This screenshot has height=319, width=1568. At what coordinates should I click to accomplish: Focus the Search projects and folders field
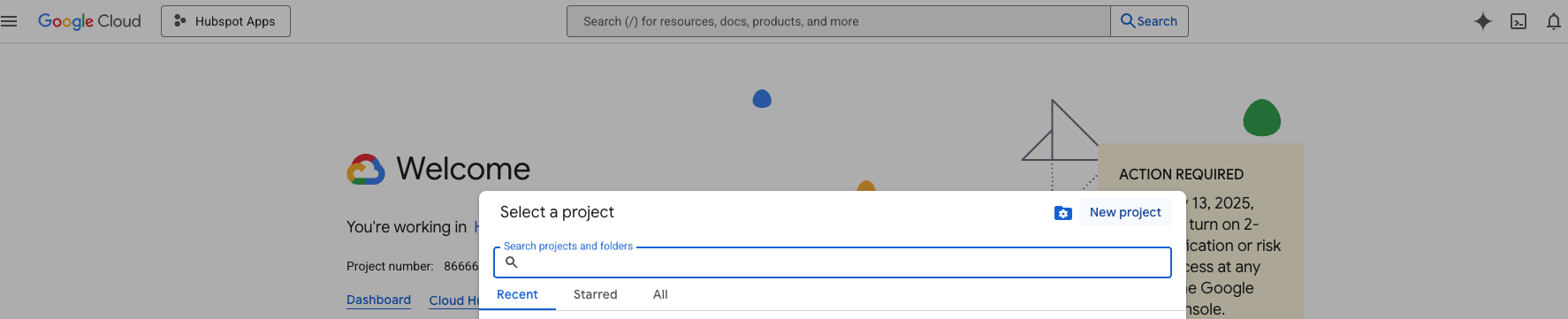[x=833, y=262]
